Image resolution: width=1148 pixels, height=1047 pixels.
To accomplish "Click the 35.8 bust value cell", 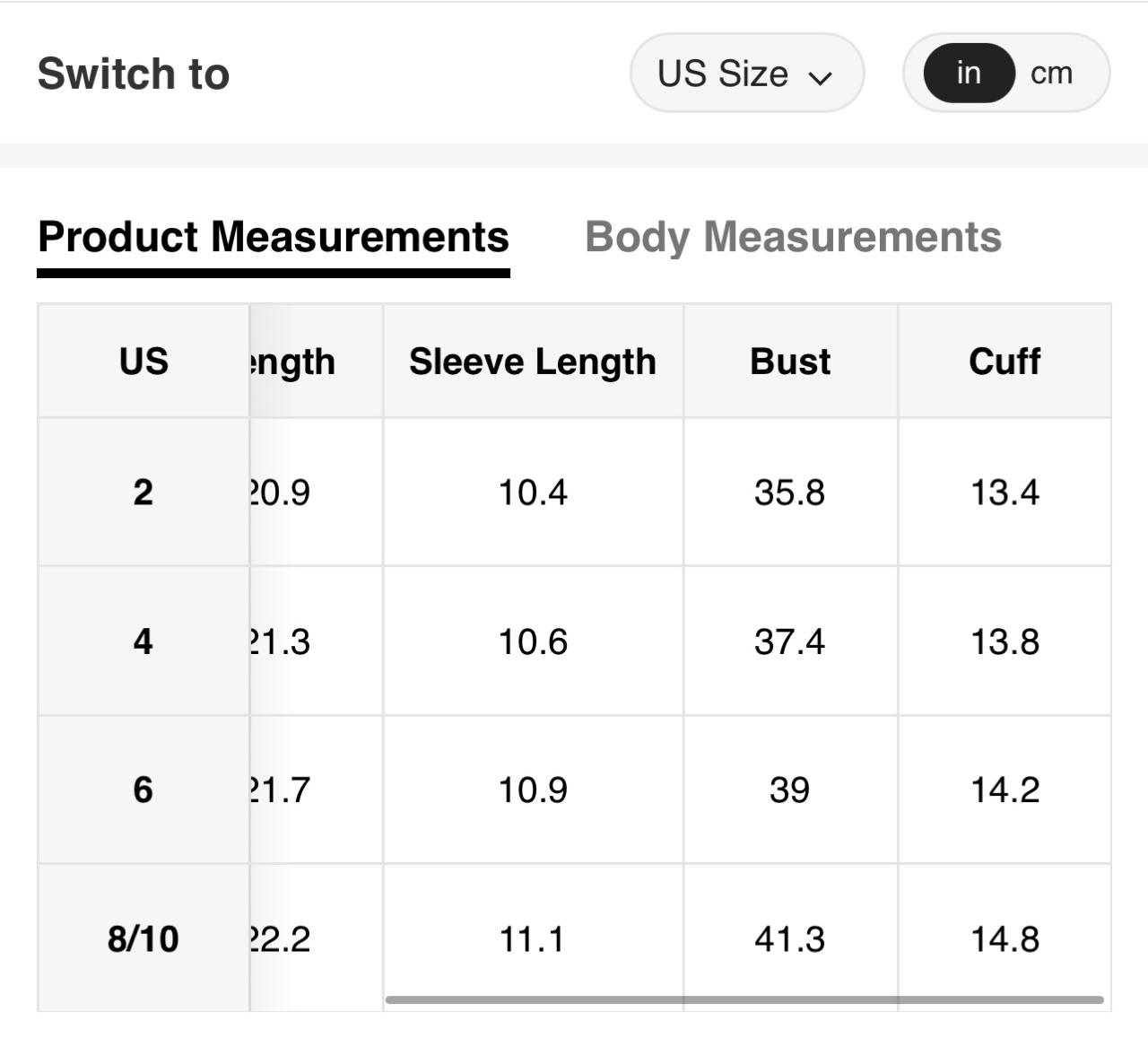I will [789, 492].
